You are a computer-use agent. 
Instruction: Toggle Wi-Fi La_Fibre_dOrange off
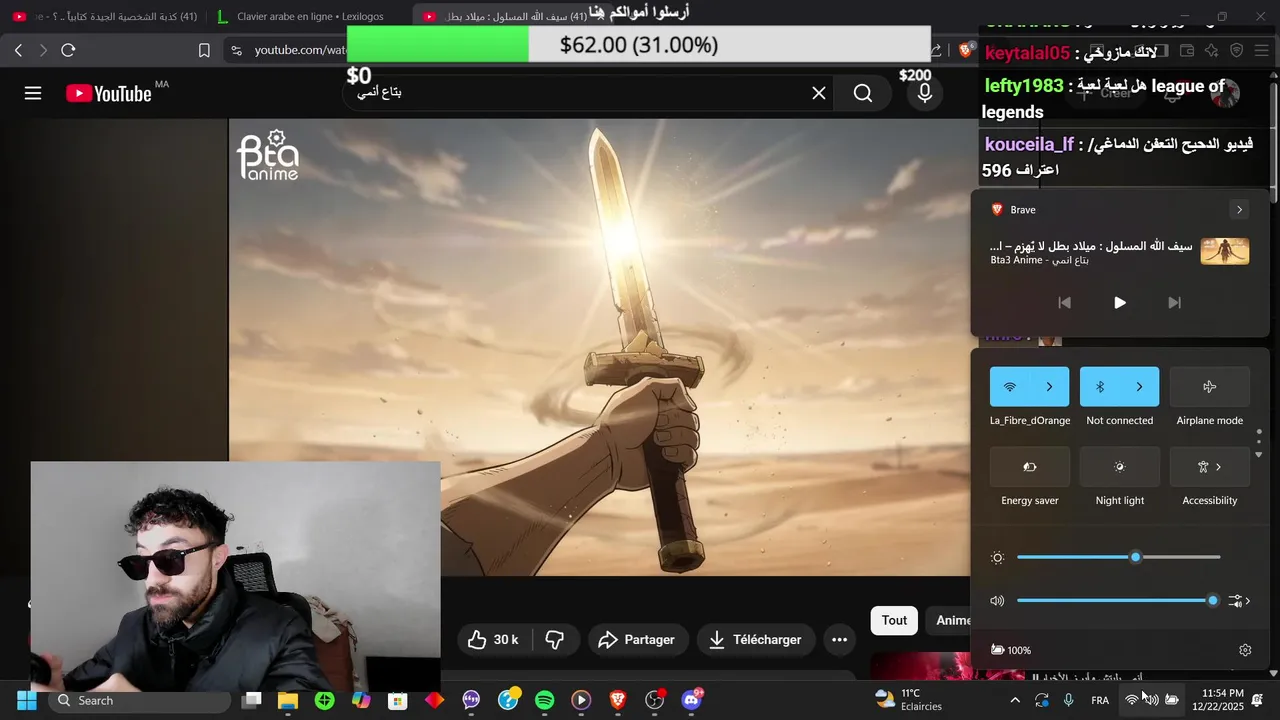click(1010, 387)
